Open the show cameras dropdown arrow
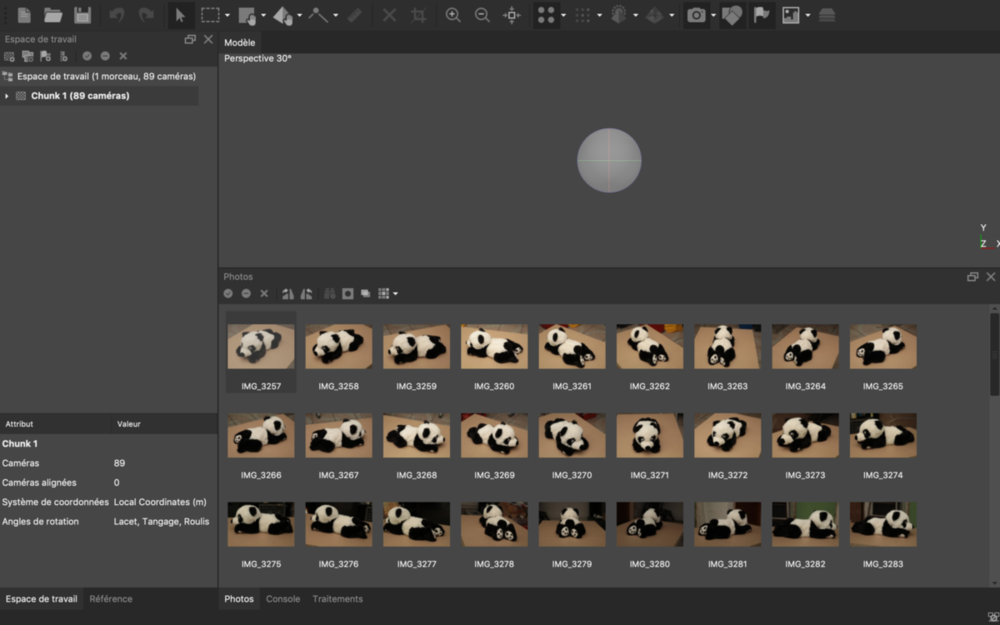 (x=713, y=15)
